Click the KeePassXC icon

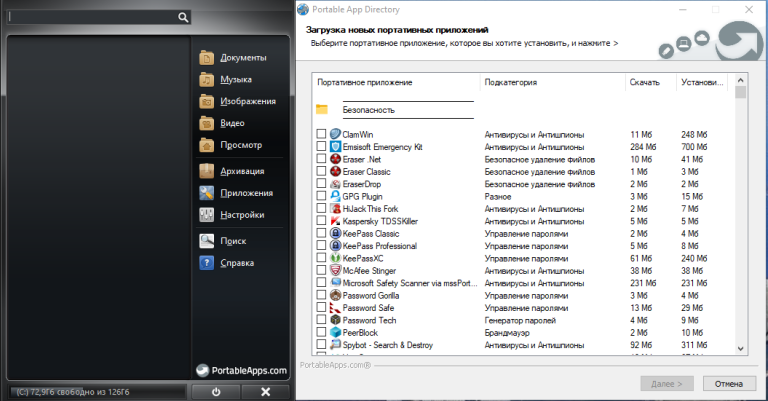[335, 258]
